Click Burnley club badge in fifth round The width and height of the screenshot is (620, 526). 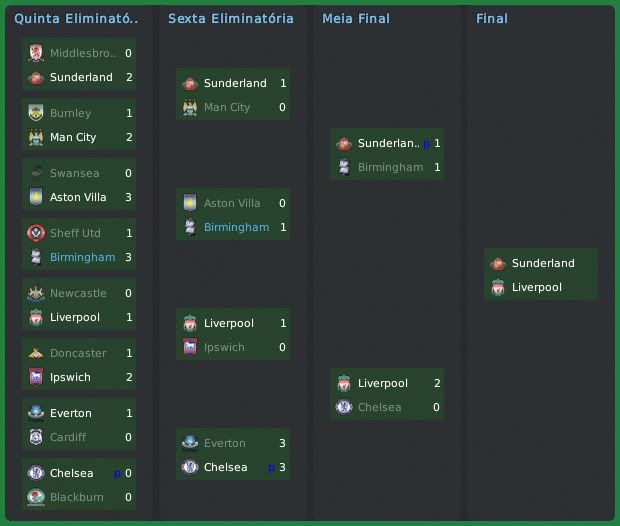pyautogui.click(x=36, y=113)
